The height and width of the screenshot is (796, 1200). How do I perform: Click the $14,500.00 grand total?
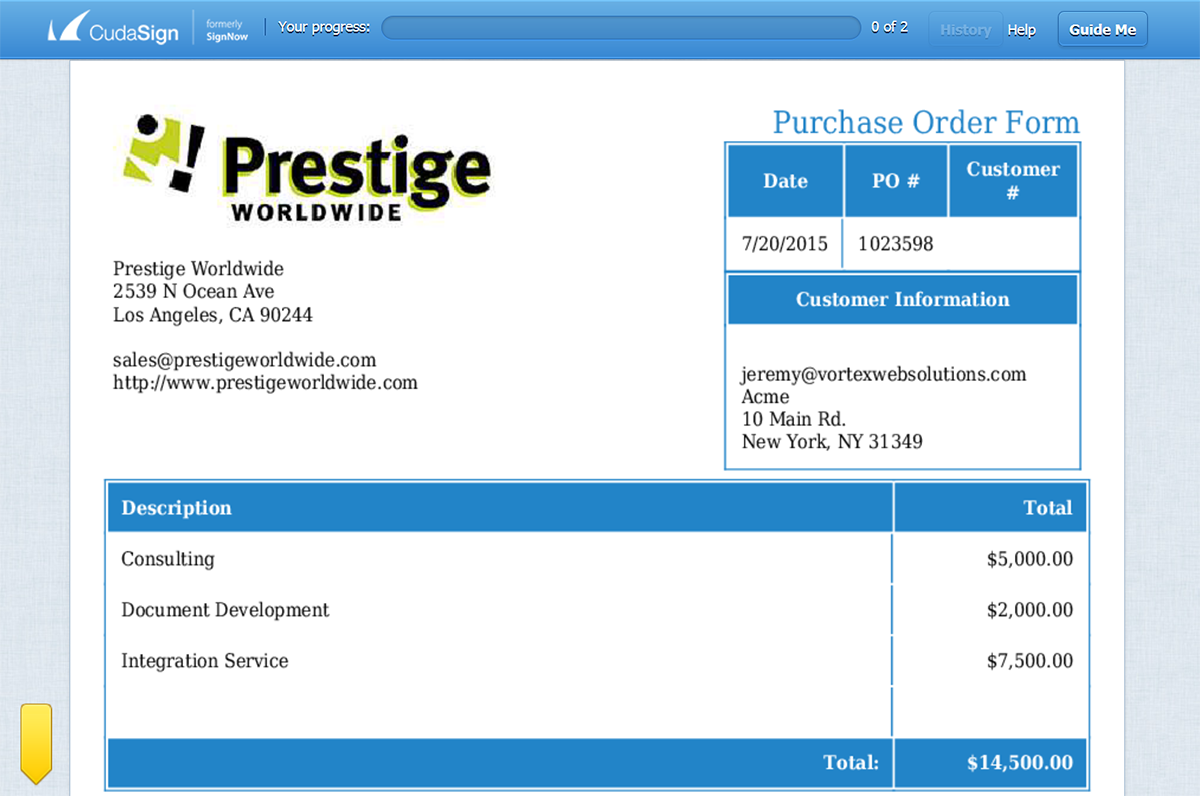tap(1020, 763)
